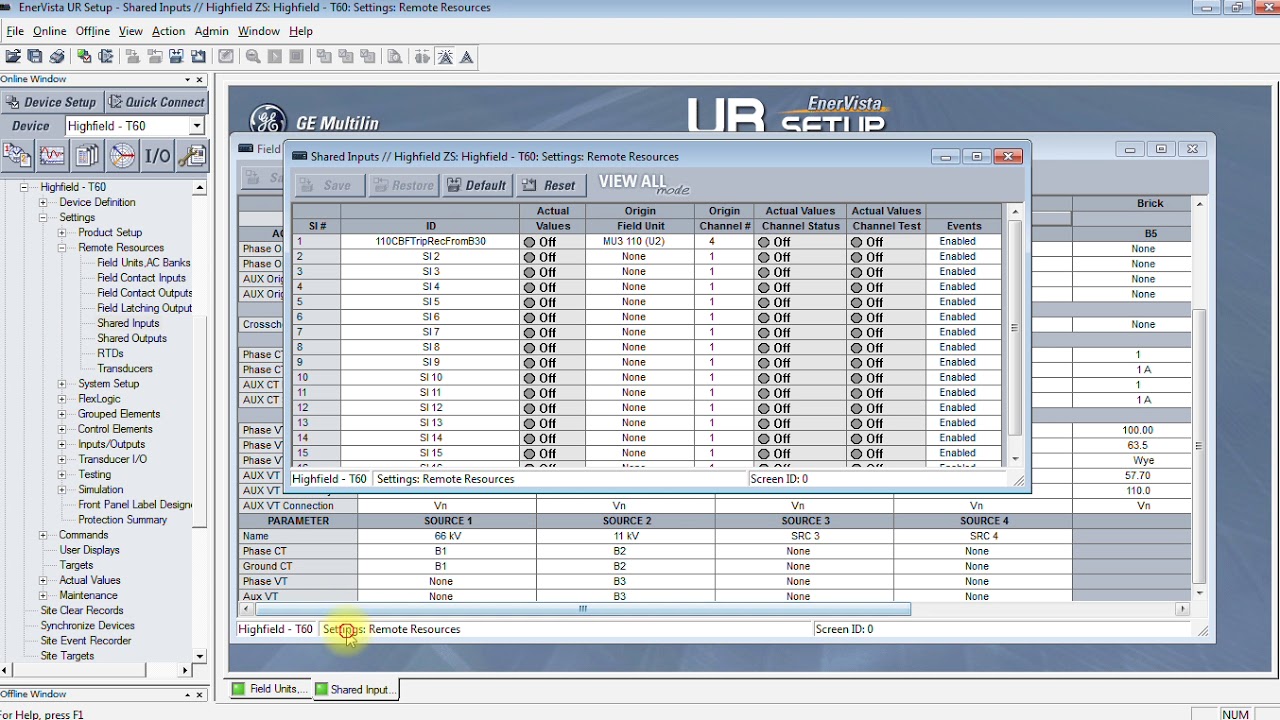Image resolution: width=1280 pixels, height=720 pixels.
Task: Expand the System Setup tree node
Action: point(62,383)
